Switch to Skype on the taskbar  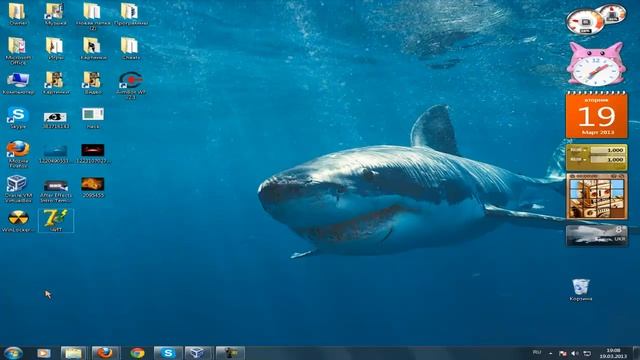[x=168, y=353]
